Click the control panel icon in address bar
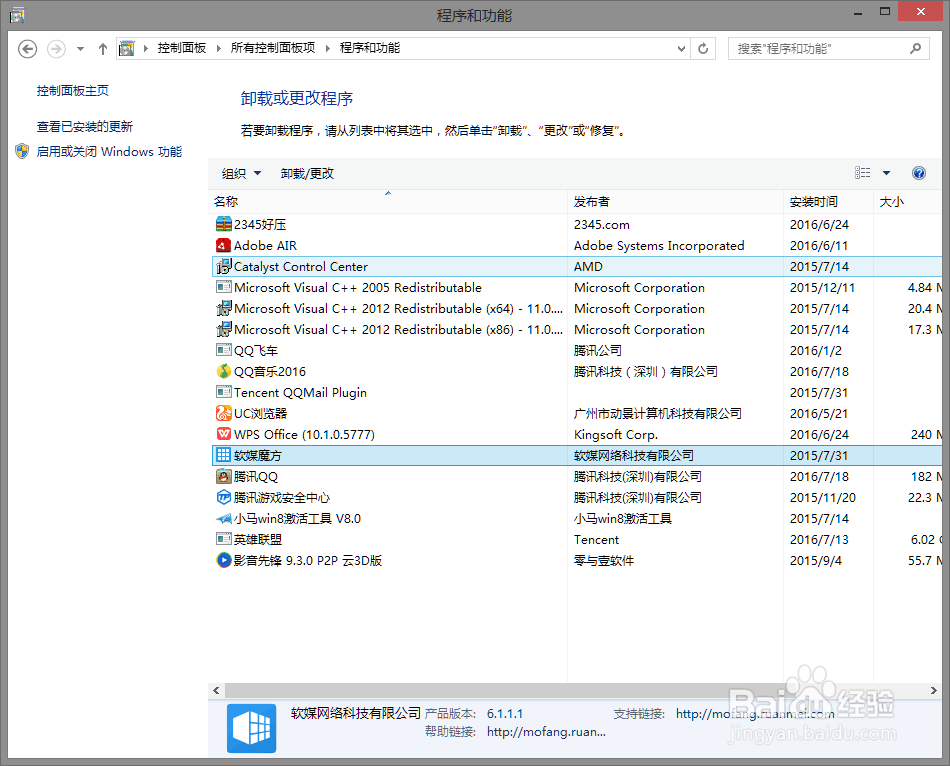This screenshot has width=950, height=766. point(127,48)
